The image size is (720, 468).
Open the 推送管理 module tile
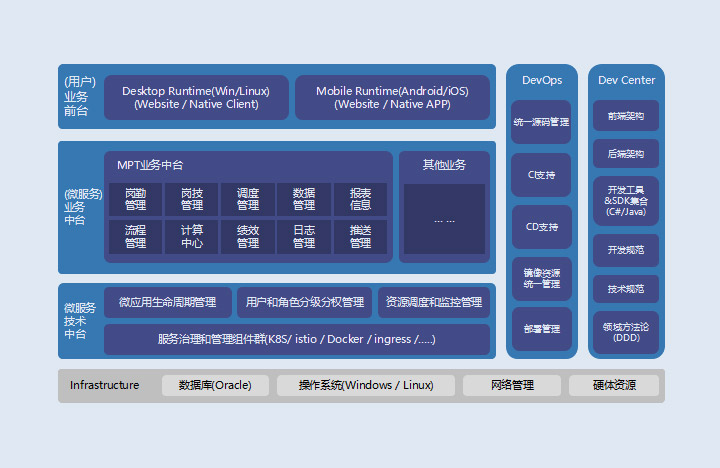click(360, 237)
